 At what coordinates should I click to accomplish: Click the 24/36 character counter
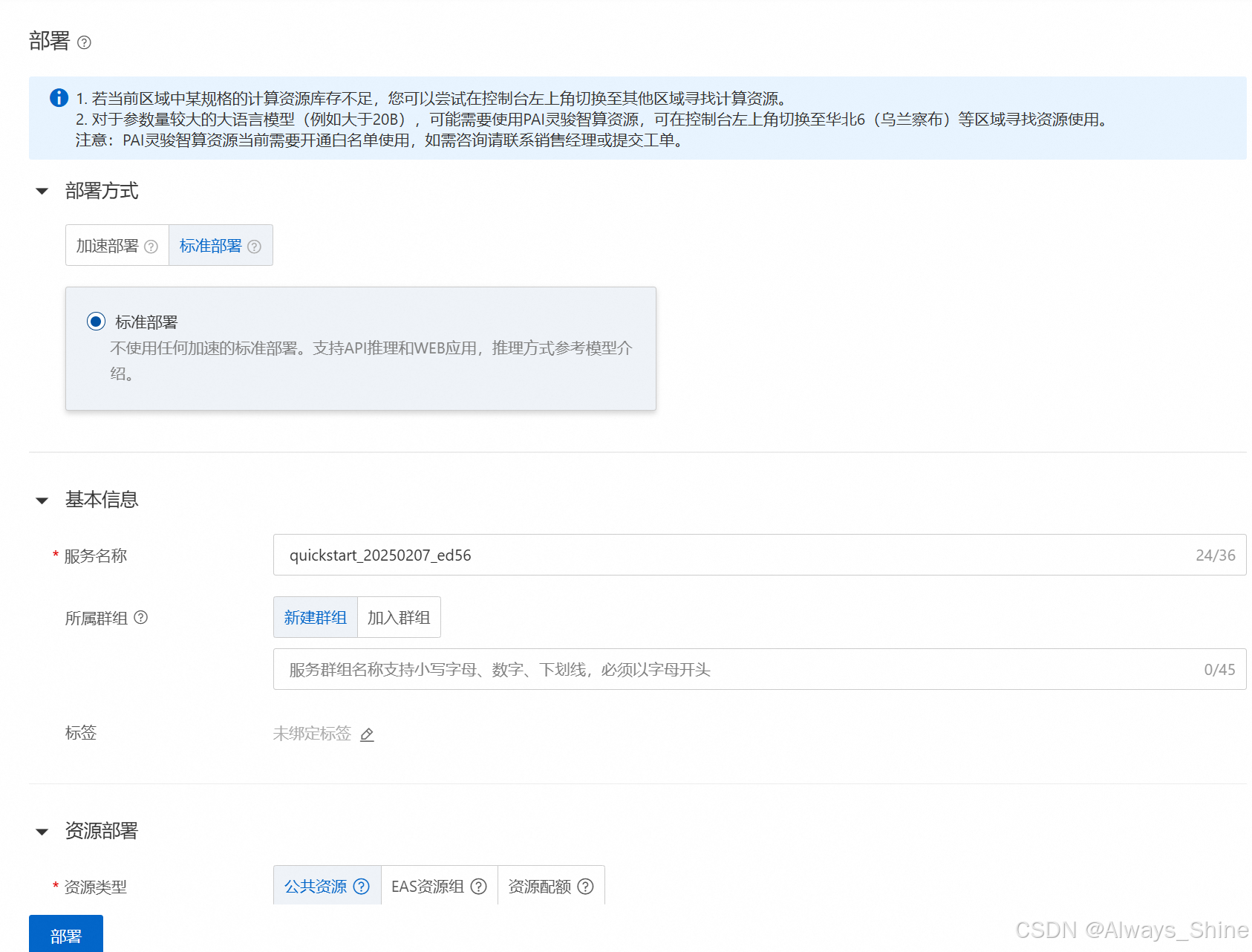[1215, 555]
